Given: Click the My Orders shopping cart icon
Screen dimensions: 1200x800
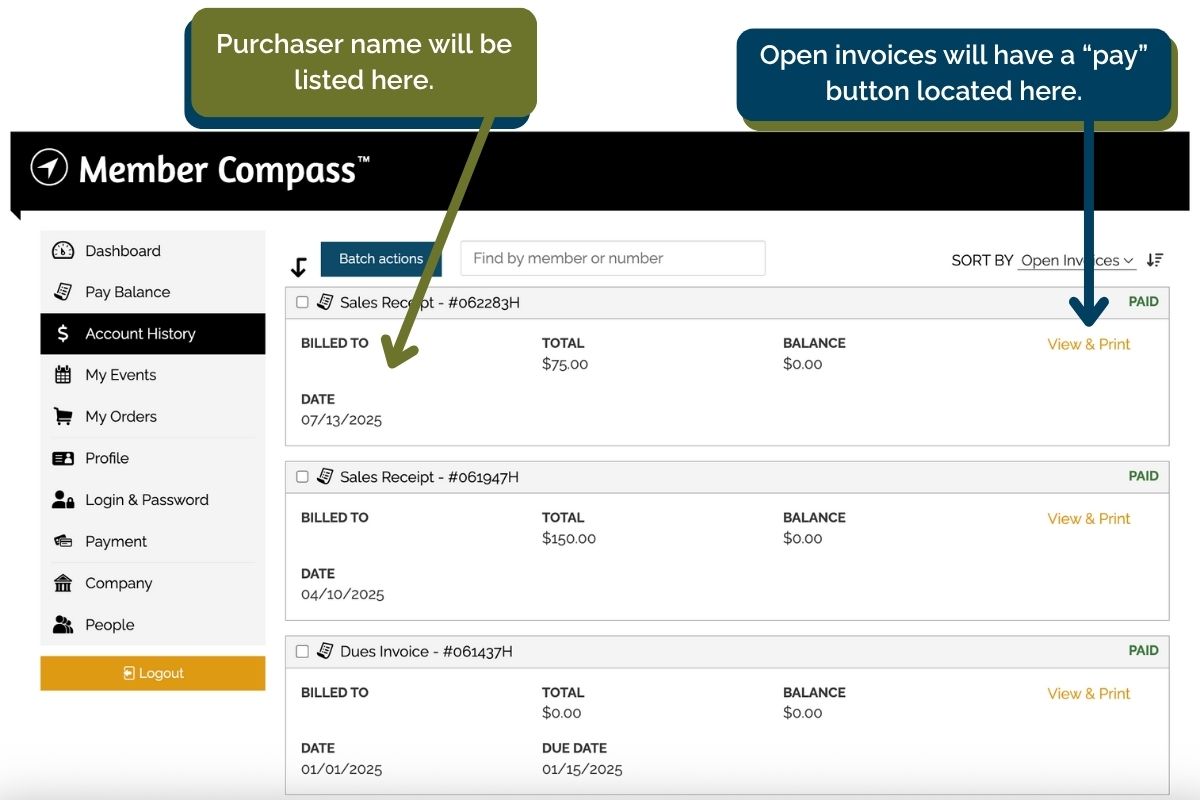Looking at the screenshot, I should click(63, 417).
